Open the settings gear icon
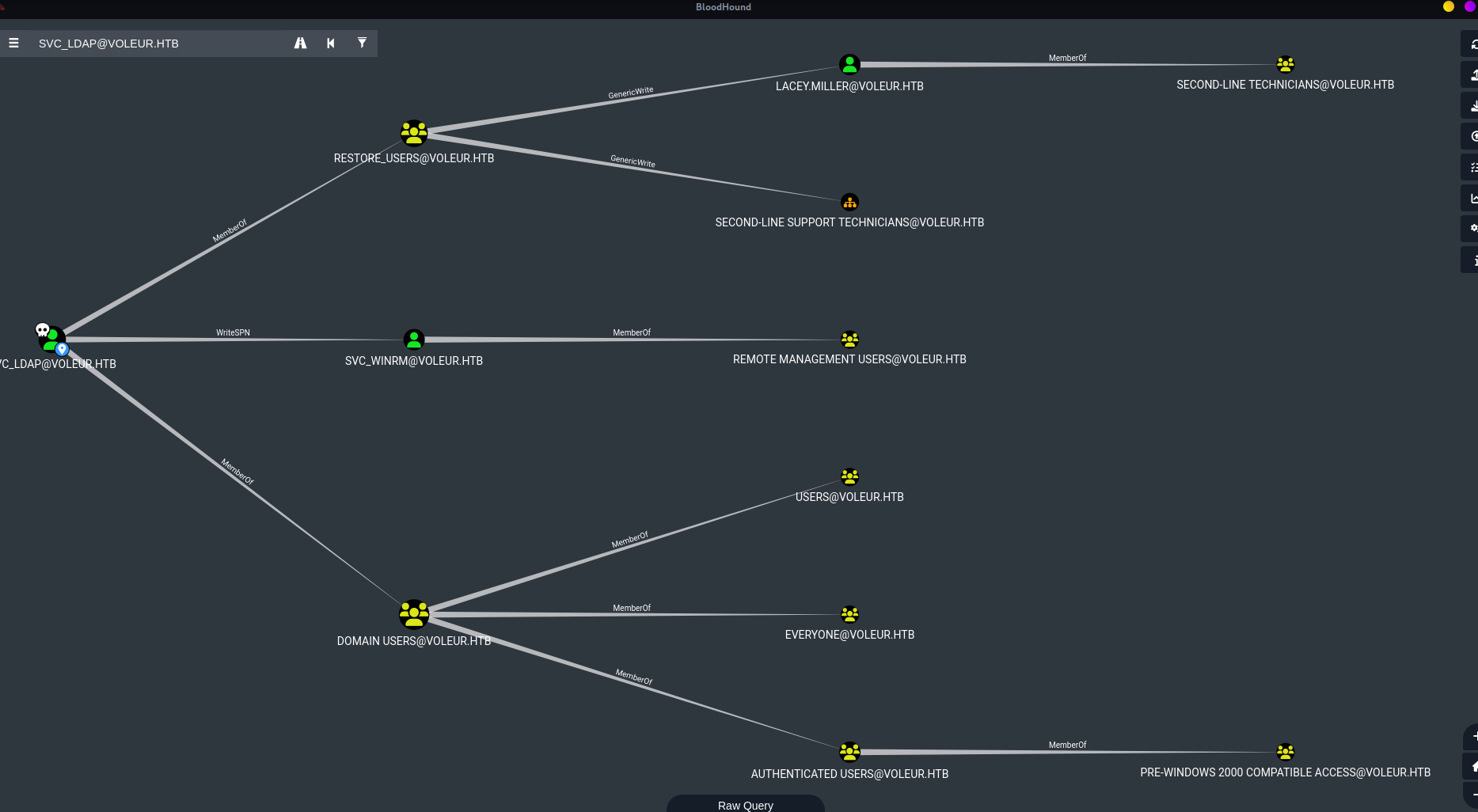1478x812 pixels. click(1471, 229)
